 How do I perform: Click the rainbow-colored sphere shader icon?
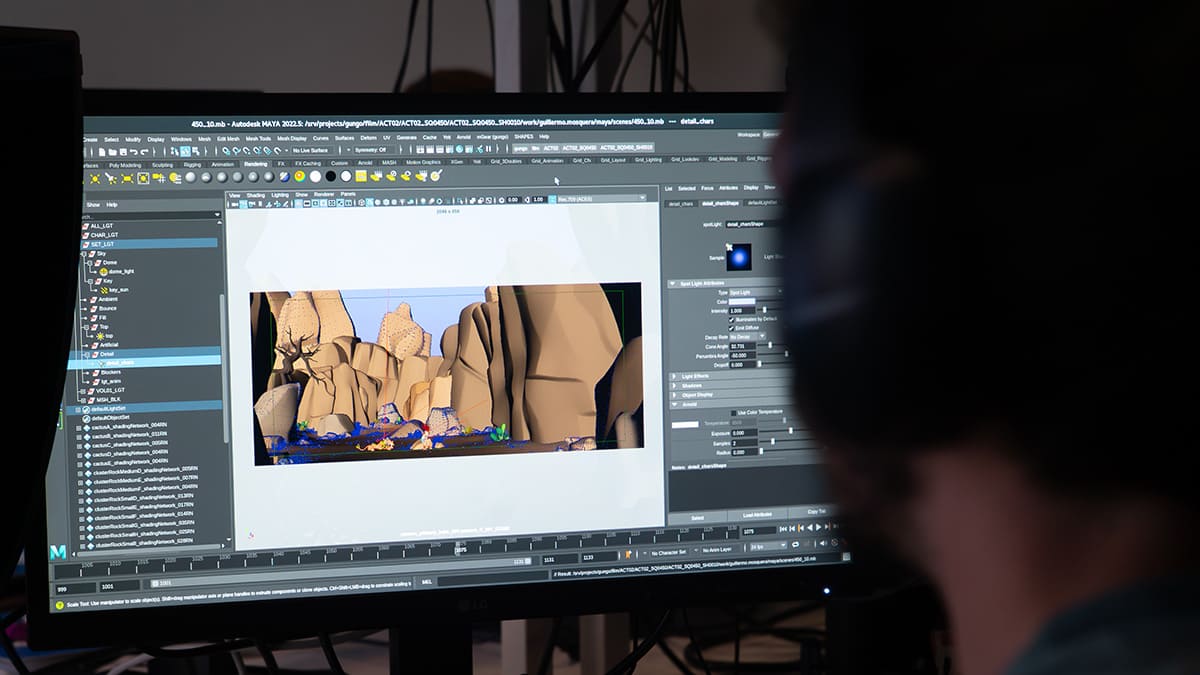click(299, 177)
